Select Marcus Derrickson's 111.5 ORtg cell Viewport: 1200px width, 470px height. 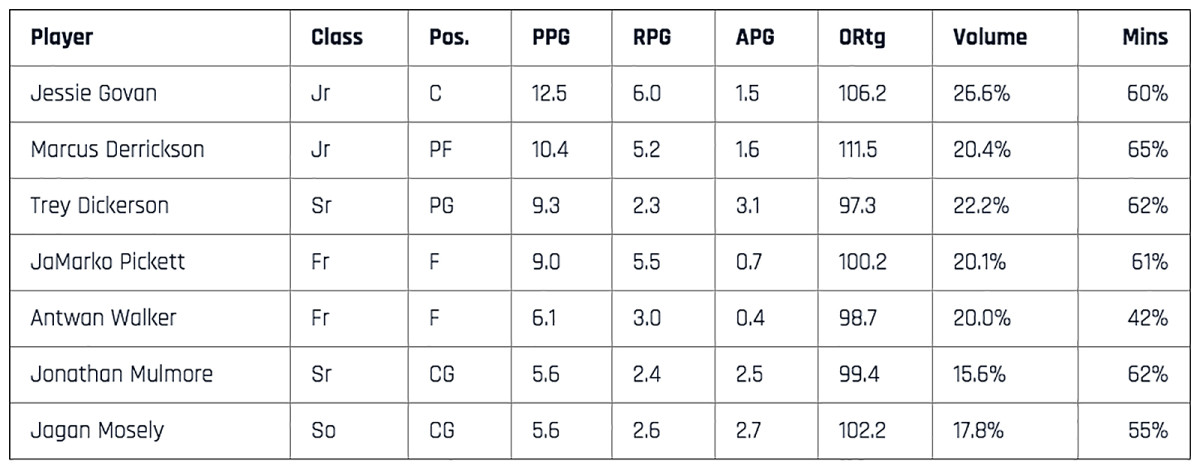click(x=862, y=150)
